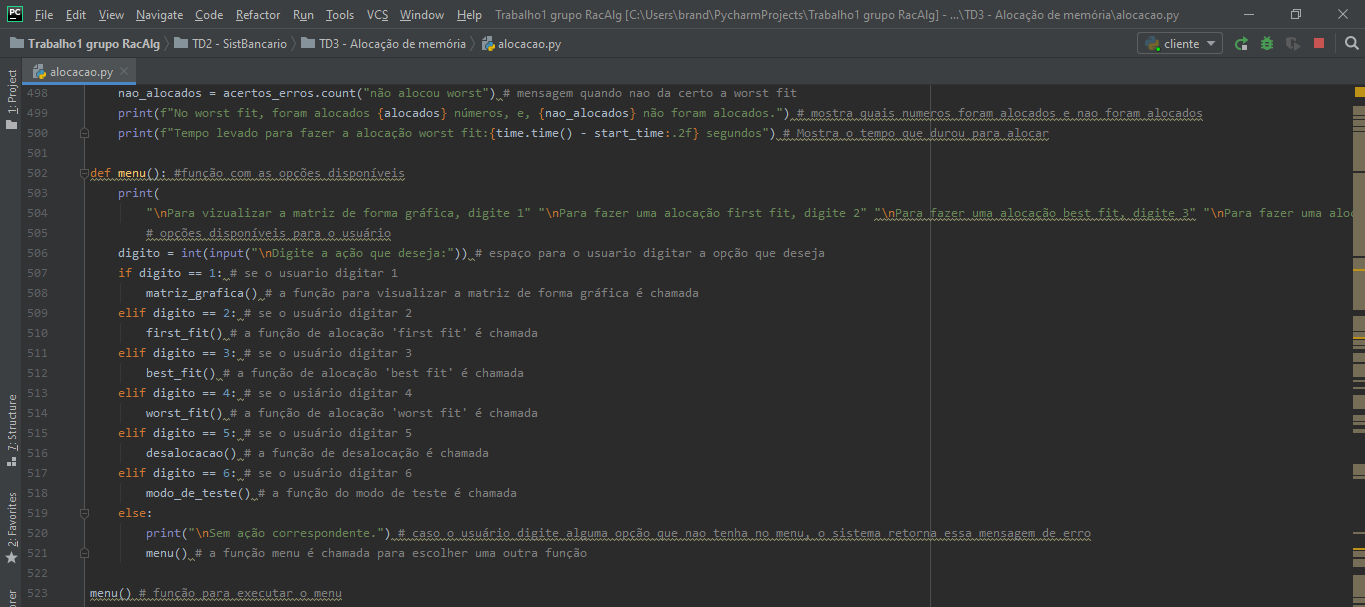Click 'nao_alocados' assignment on line 498
Image resolution: width=1365 pixels, height=607 pixels.
pyautogui.click(x=160, y=93)
